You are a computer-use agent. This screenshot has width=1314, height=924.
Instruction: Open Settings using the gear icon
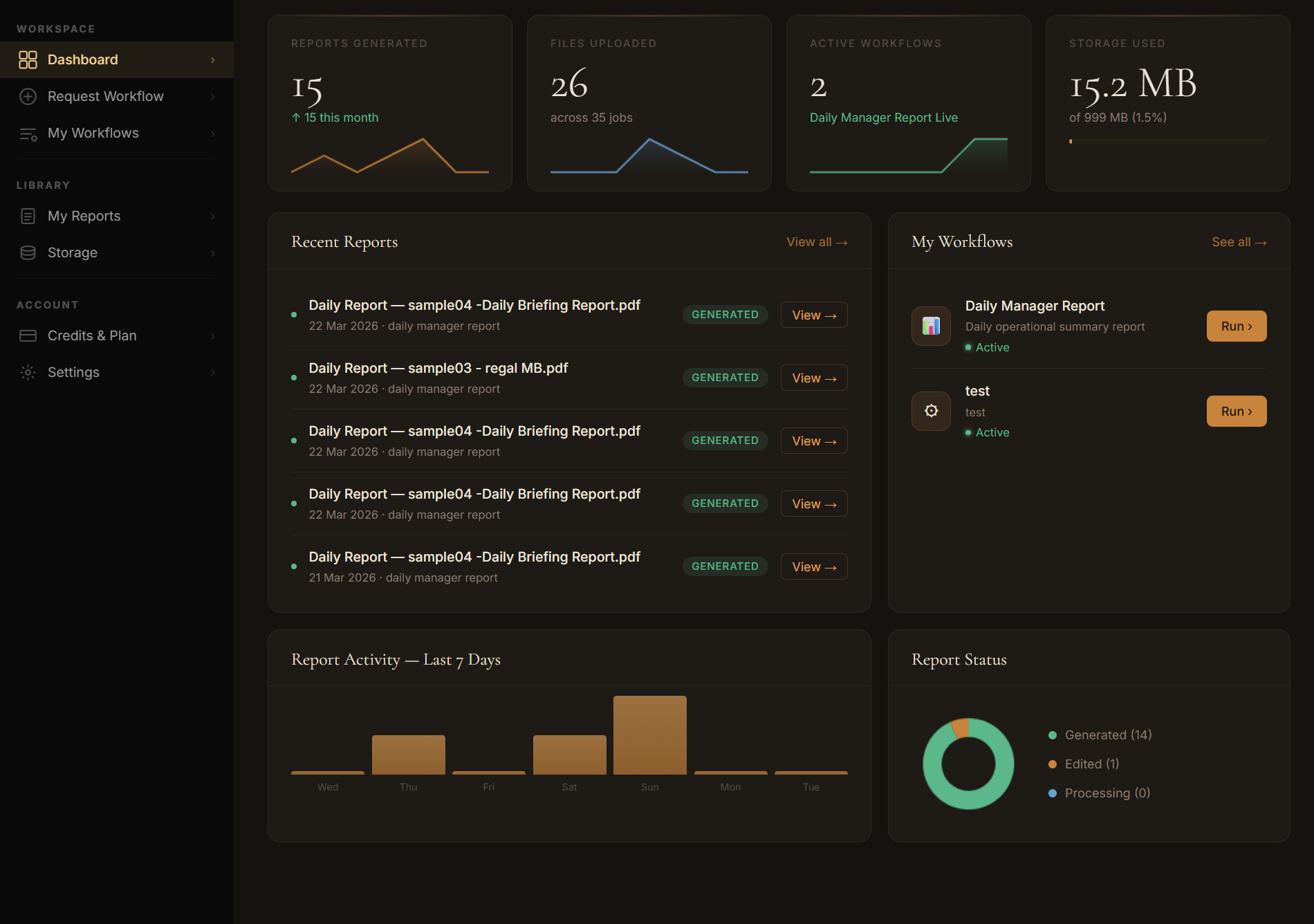28,372
